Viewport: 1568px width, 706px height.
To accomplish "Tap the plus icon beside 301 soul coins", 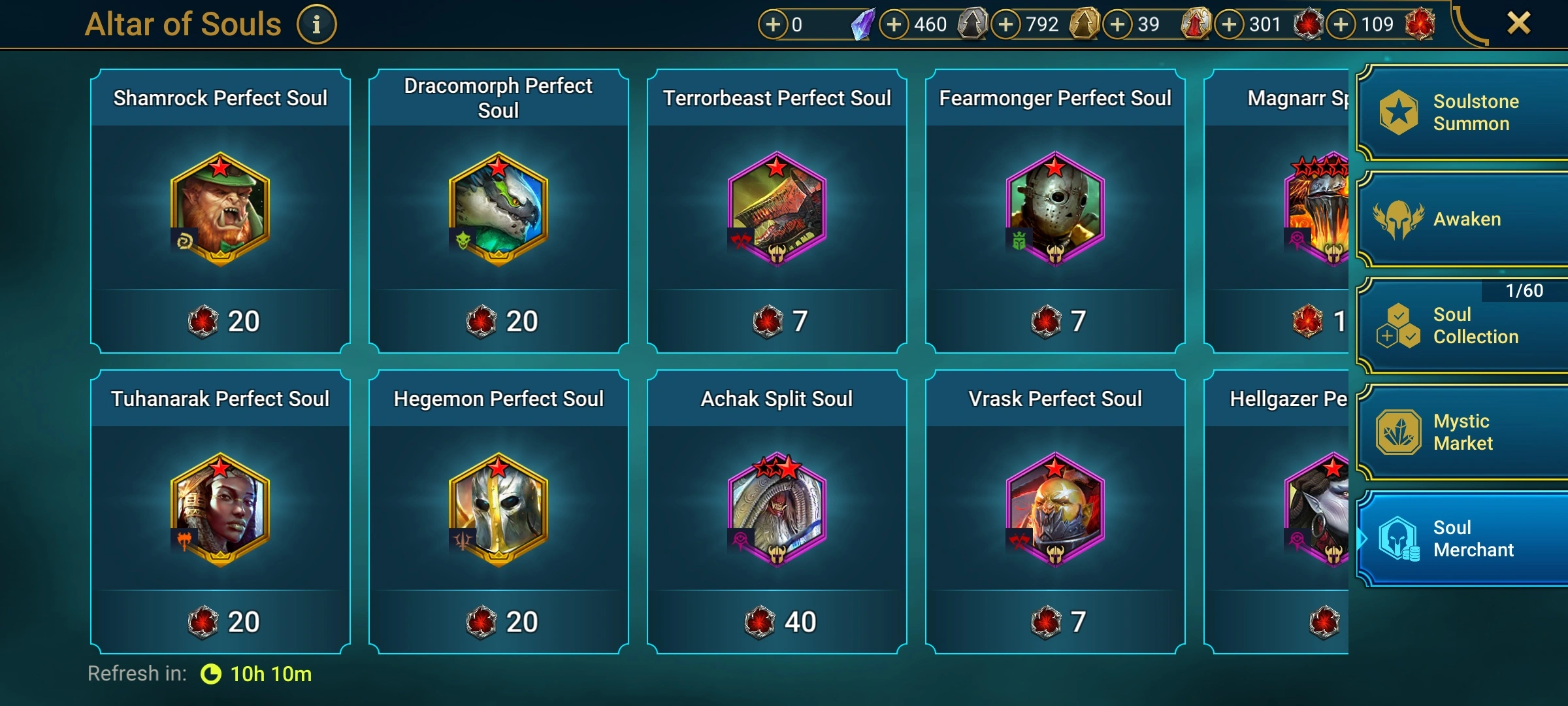I will [x=1230, y=24].
